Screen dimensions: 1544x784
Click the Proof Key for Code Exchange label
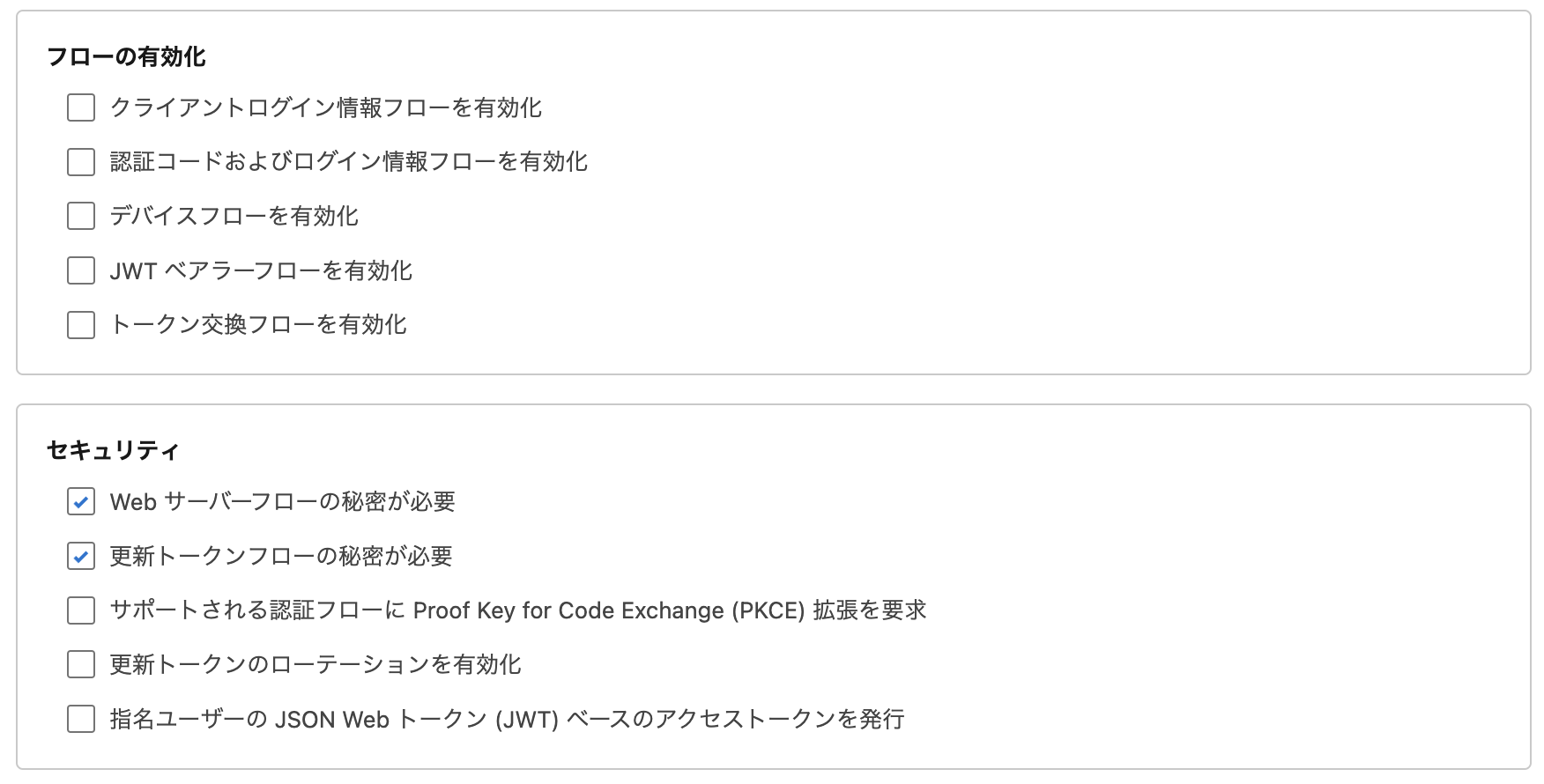coord(517,610)
